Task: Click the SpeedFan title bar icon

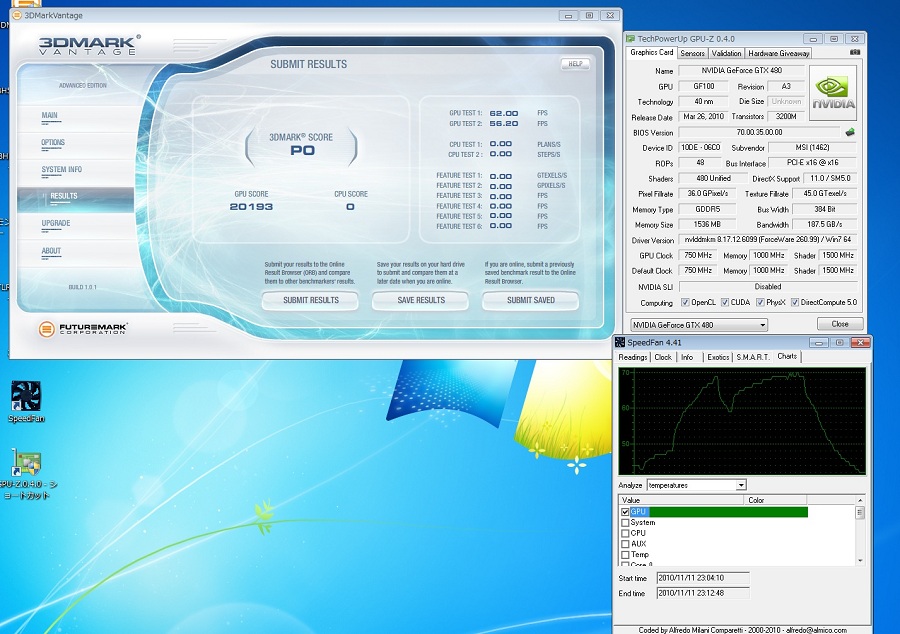Action: coord(619,342)
